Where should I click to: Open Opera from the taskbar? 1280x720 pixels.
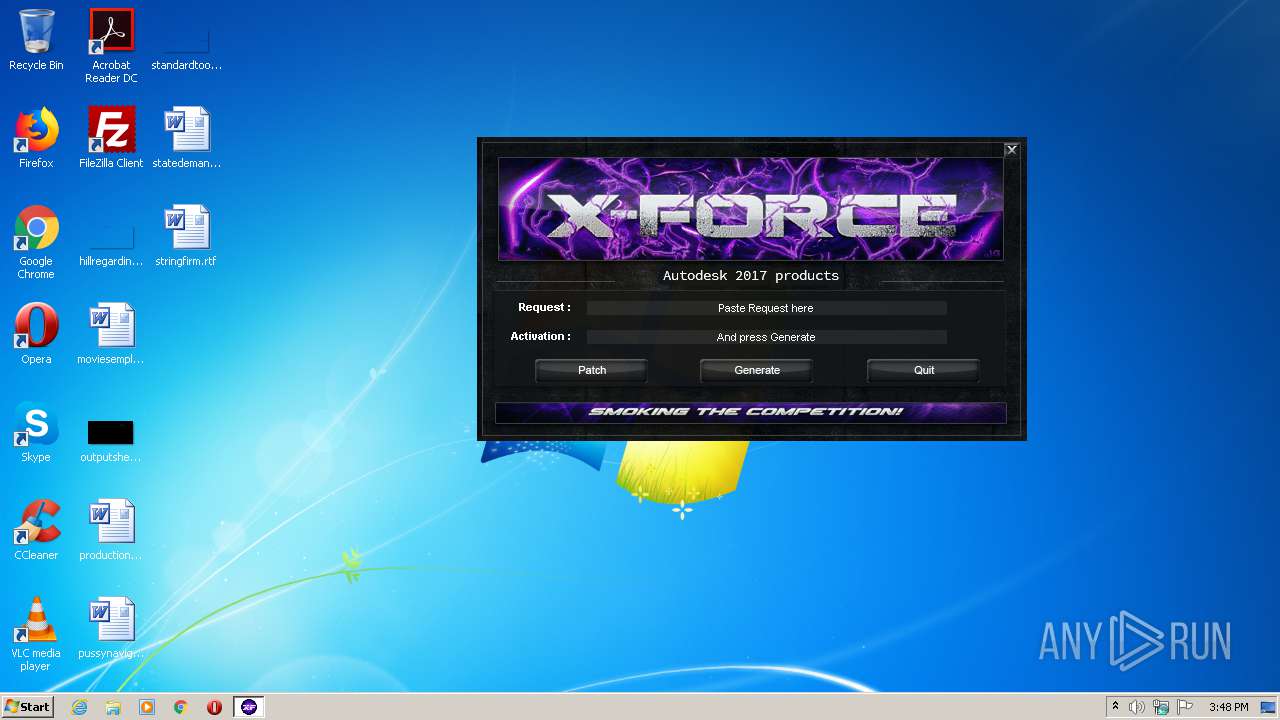[214, 707]
